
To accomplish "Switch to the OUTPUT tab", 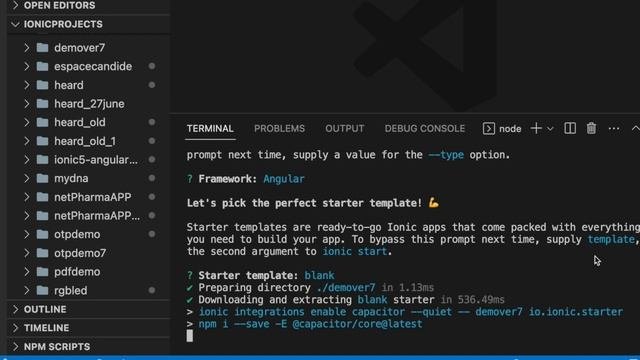I will (x=344, y=129).
